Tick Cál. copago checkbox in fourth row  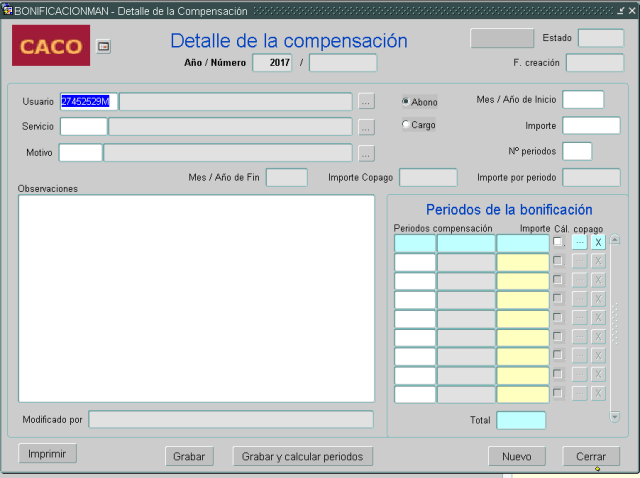coord(558,298)
